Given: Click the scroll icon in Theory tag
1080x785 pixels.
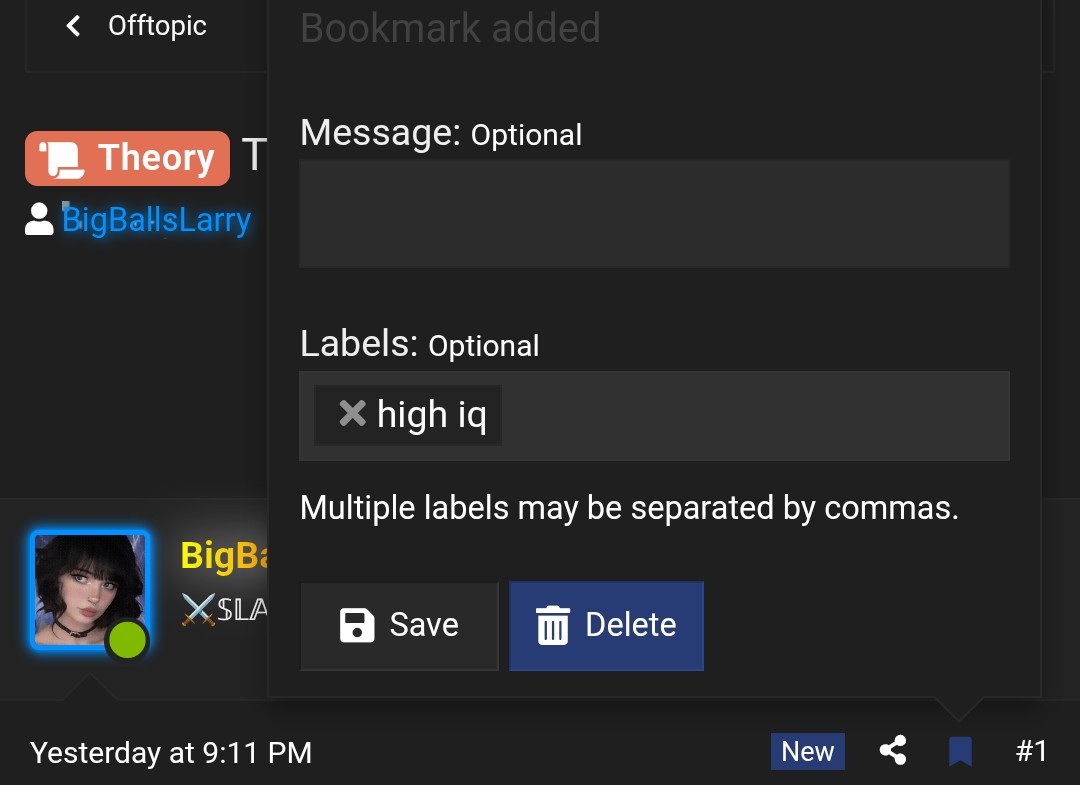Looking at the screenshot, I should pyautogui.click(x=62, y=160).
